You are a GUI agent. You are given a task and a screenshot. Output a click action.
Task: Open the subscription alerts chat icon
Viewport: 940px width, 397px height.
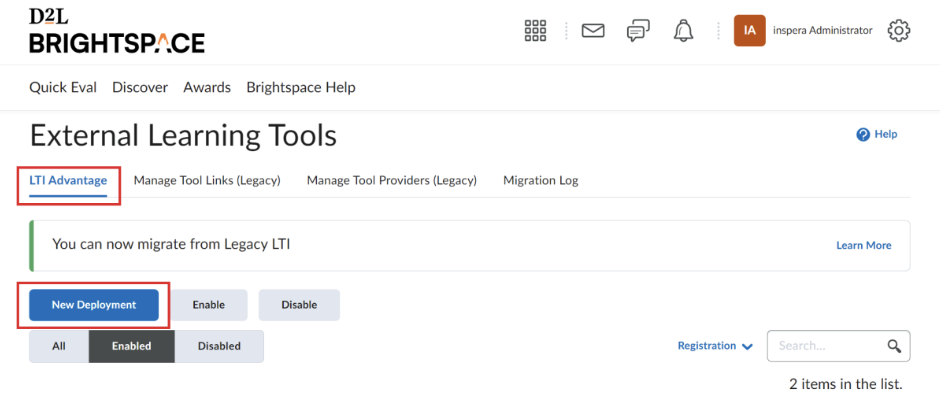coord(638,31)
